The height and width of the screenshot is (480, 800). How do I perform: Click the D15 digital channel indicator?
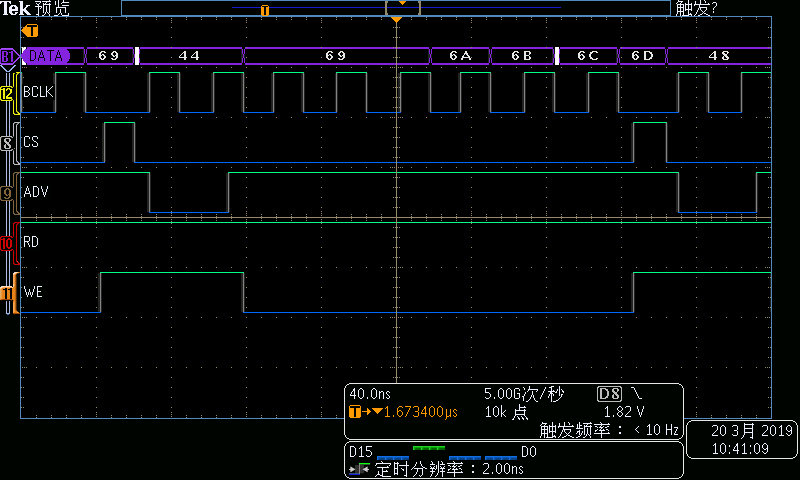tap(361, 452)
